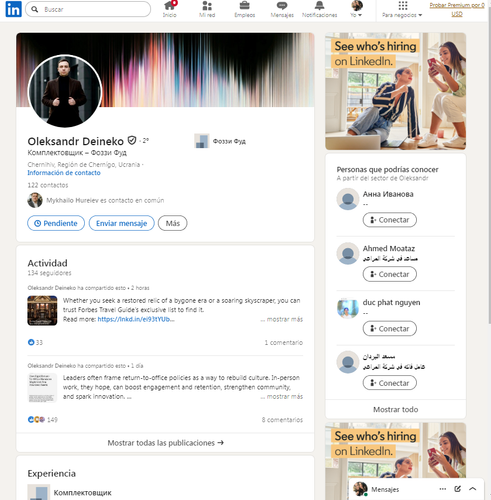Open Ahmed Moataz's avatar
Image resolution: width=491 pixels, height=500 pixels.
348,253
